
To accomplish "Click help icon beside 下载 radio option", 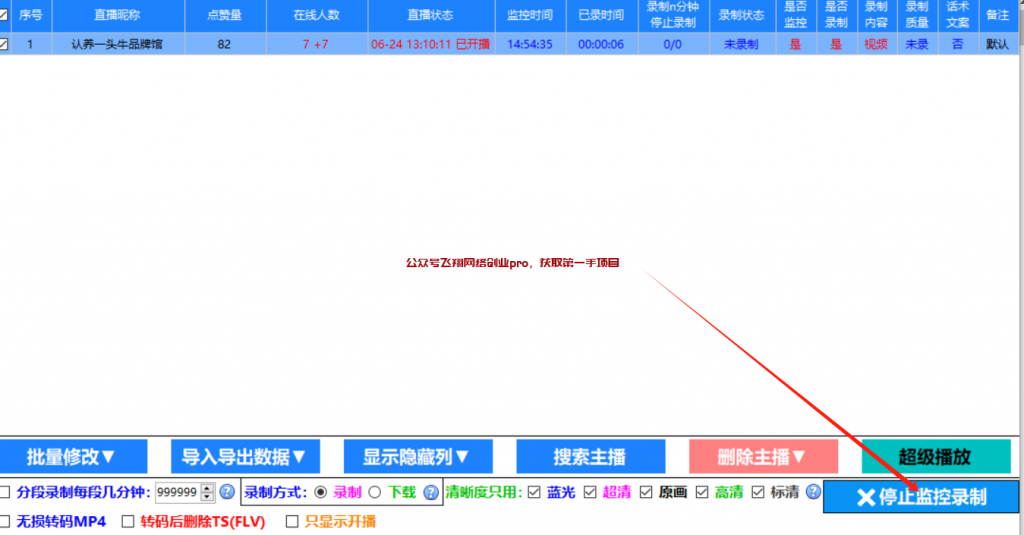I will coord(431,492).
